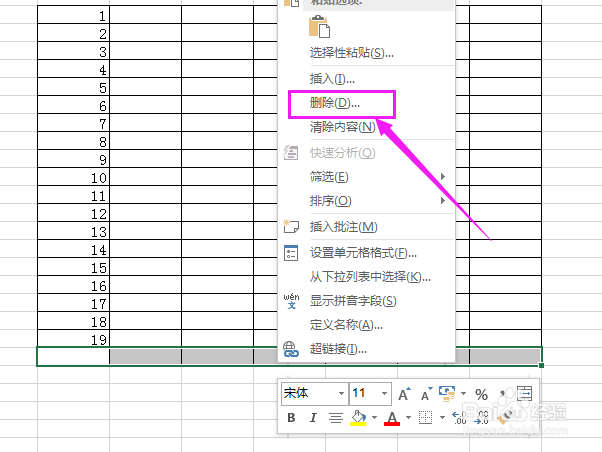This screenshot has width=602, height=452.
Task: Select the cell containing 10
Action: tap(73, 176)
